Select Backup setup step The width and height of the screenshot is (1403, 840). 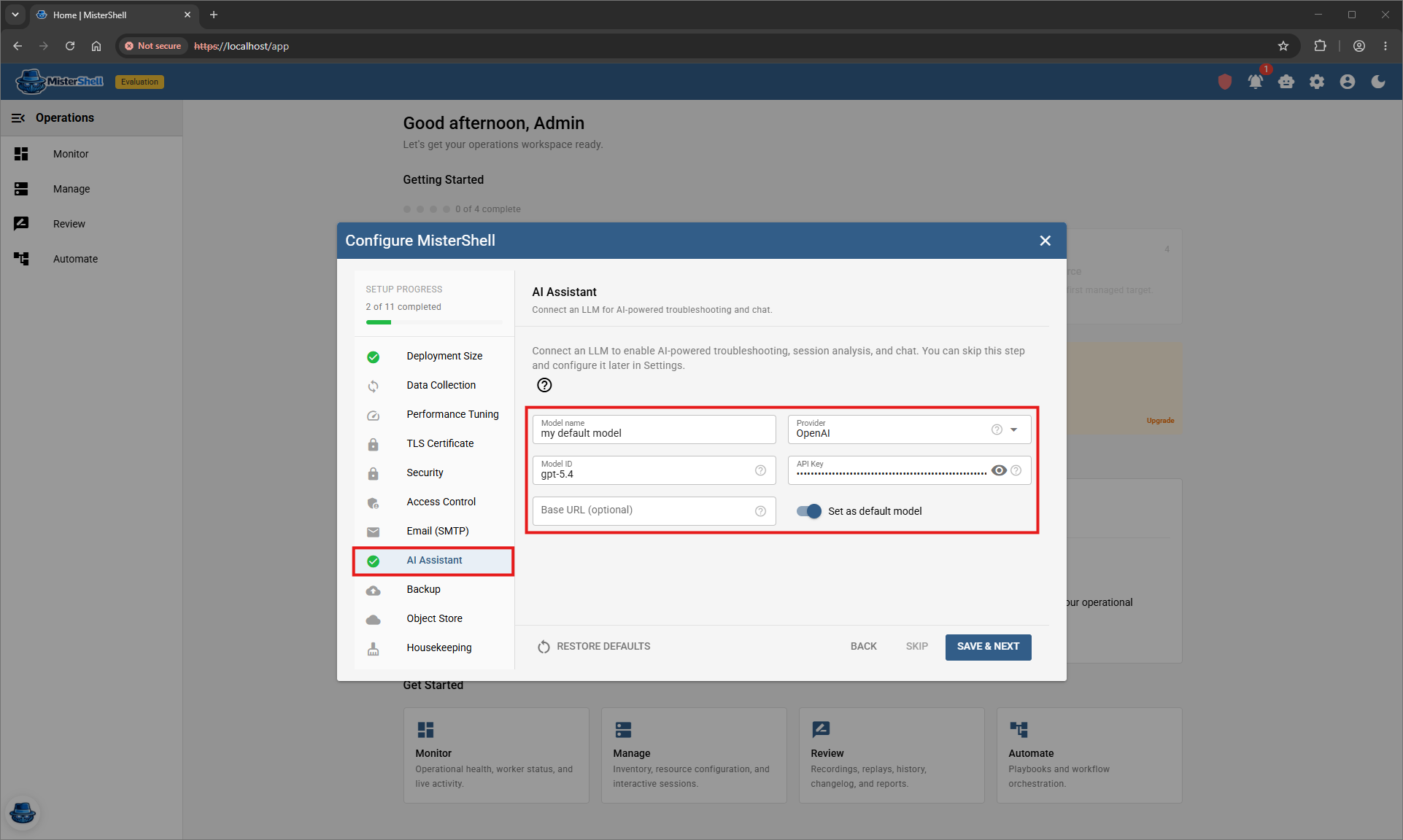[x=434, y=589]
